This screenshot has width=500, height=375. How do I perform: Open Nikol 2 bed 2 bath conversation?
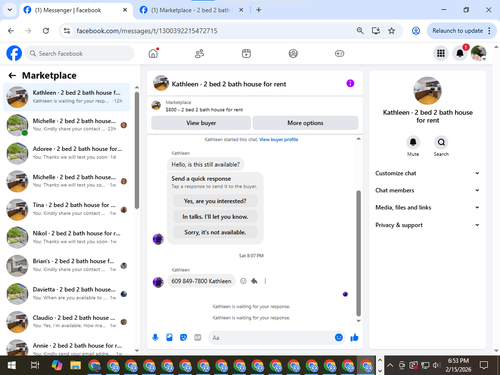(67, 237)
